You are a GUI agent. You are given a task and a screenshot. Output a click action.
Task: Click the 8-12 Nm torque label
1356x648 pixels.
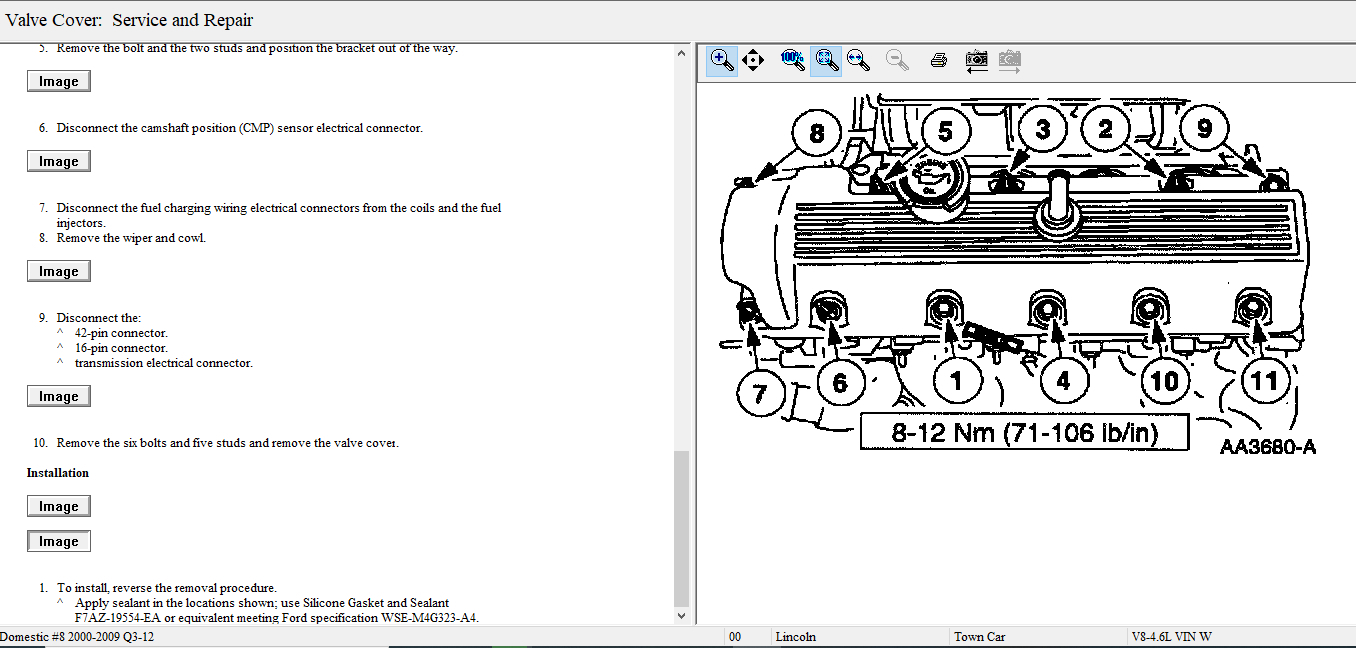point(1025,433)
